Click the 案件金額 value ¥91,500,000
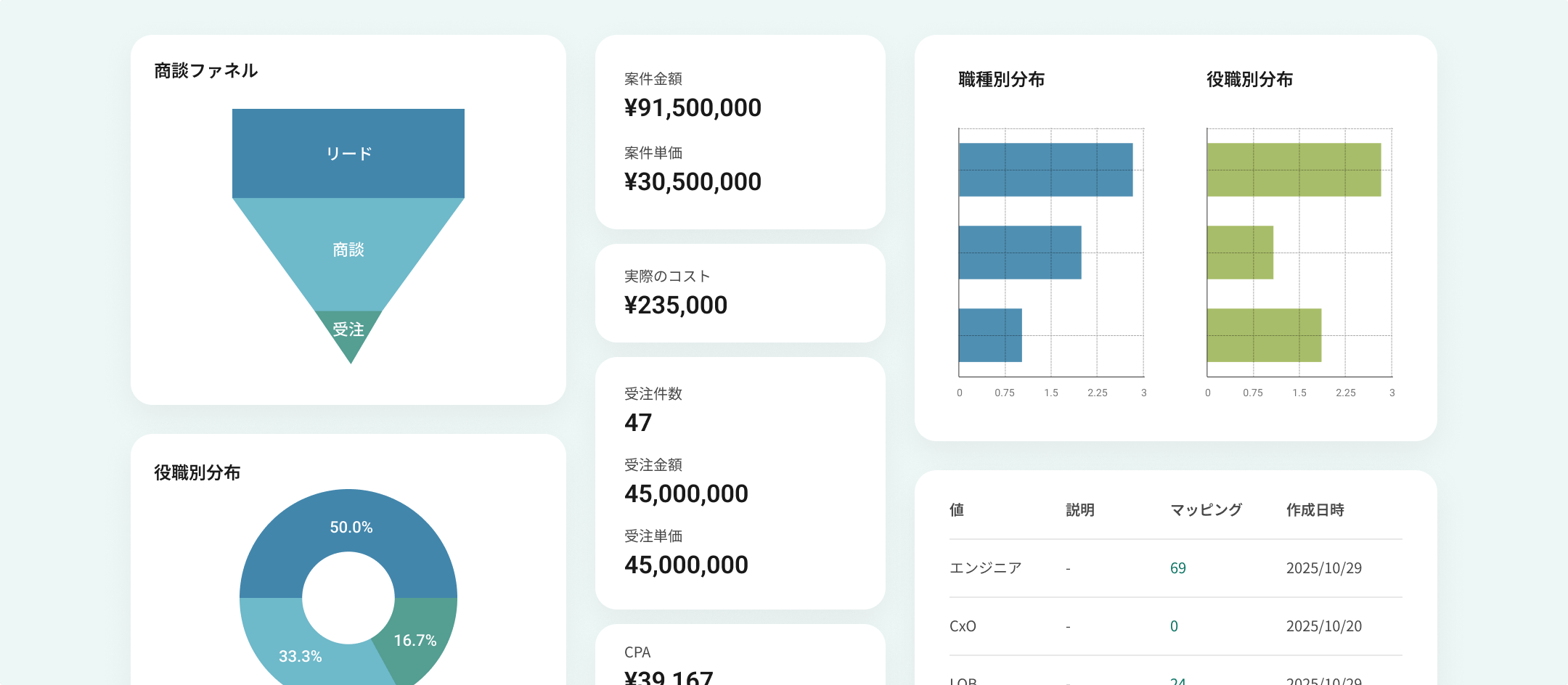This screenshot has width=1568, height=685. [x=693, y=108]
